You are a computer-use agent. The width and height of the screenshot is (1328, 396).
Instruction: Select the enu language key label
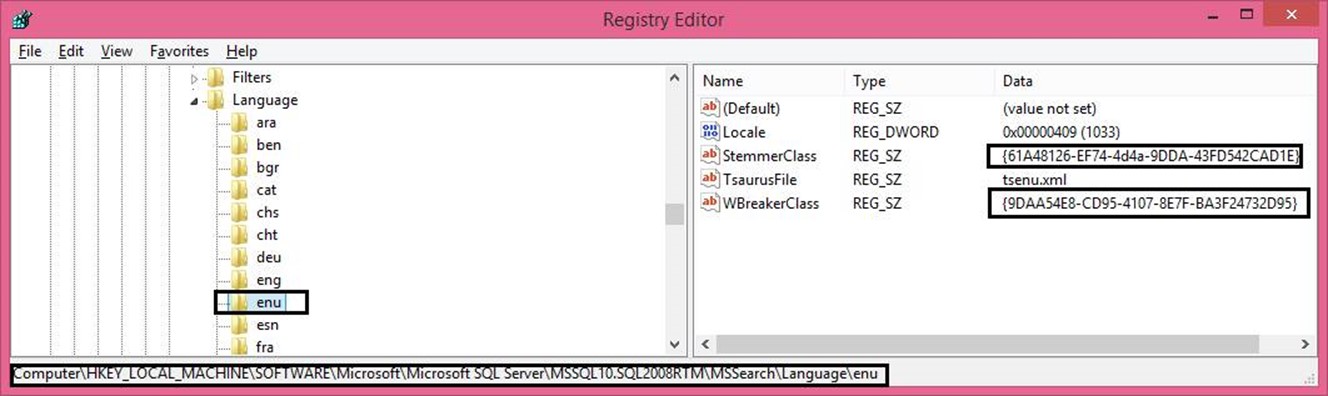click(x=268, y=302)
